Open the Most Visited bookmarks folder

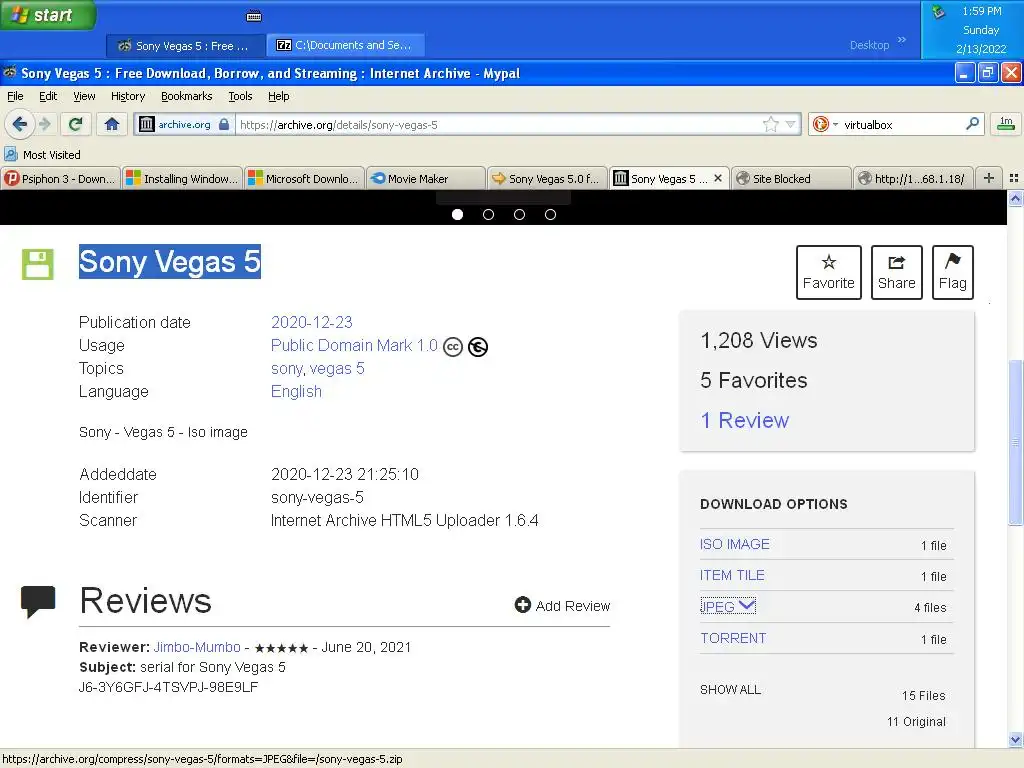[42, 155]
